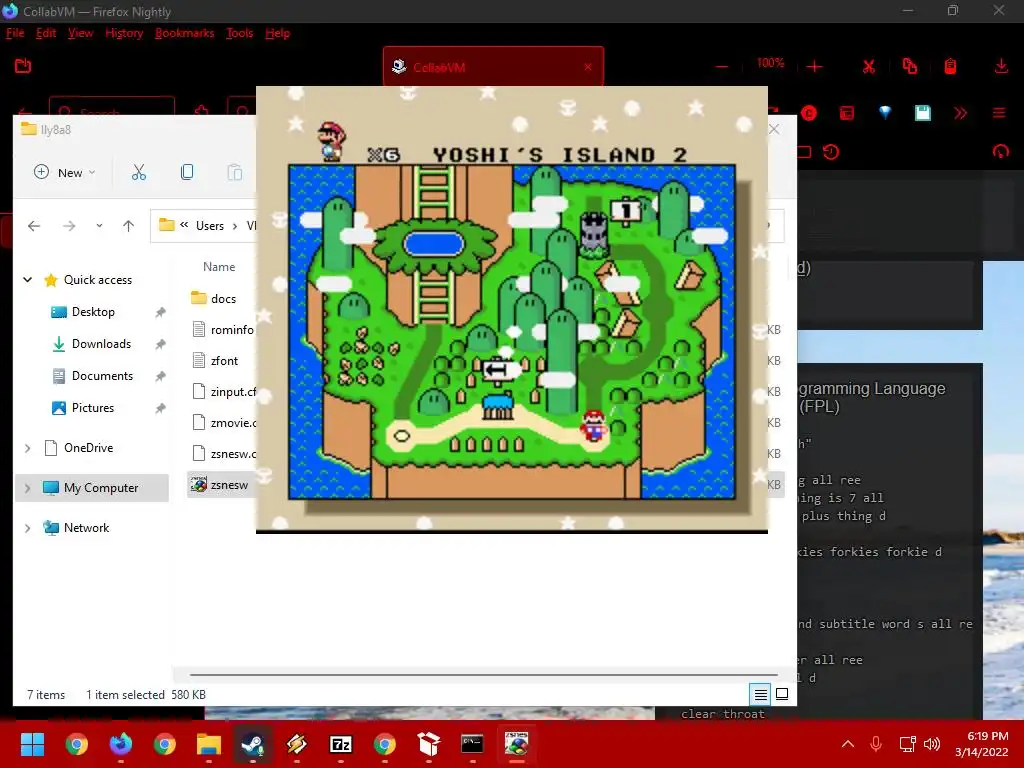1024x768 pixels.
Task: Expand the My Computer tree node
Action: 27,488
